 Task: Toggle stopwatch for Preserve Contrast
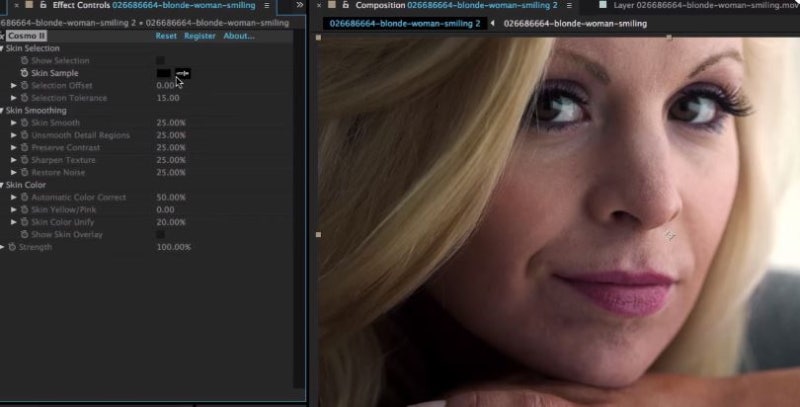click(24, 147)
